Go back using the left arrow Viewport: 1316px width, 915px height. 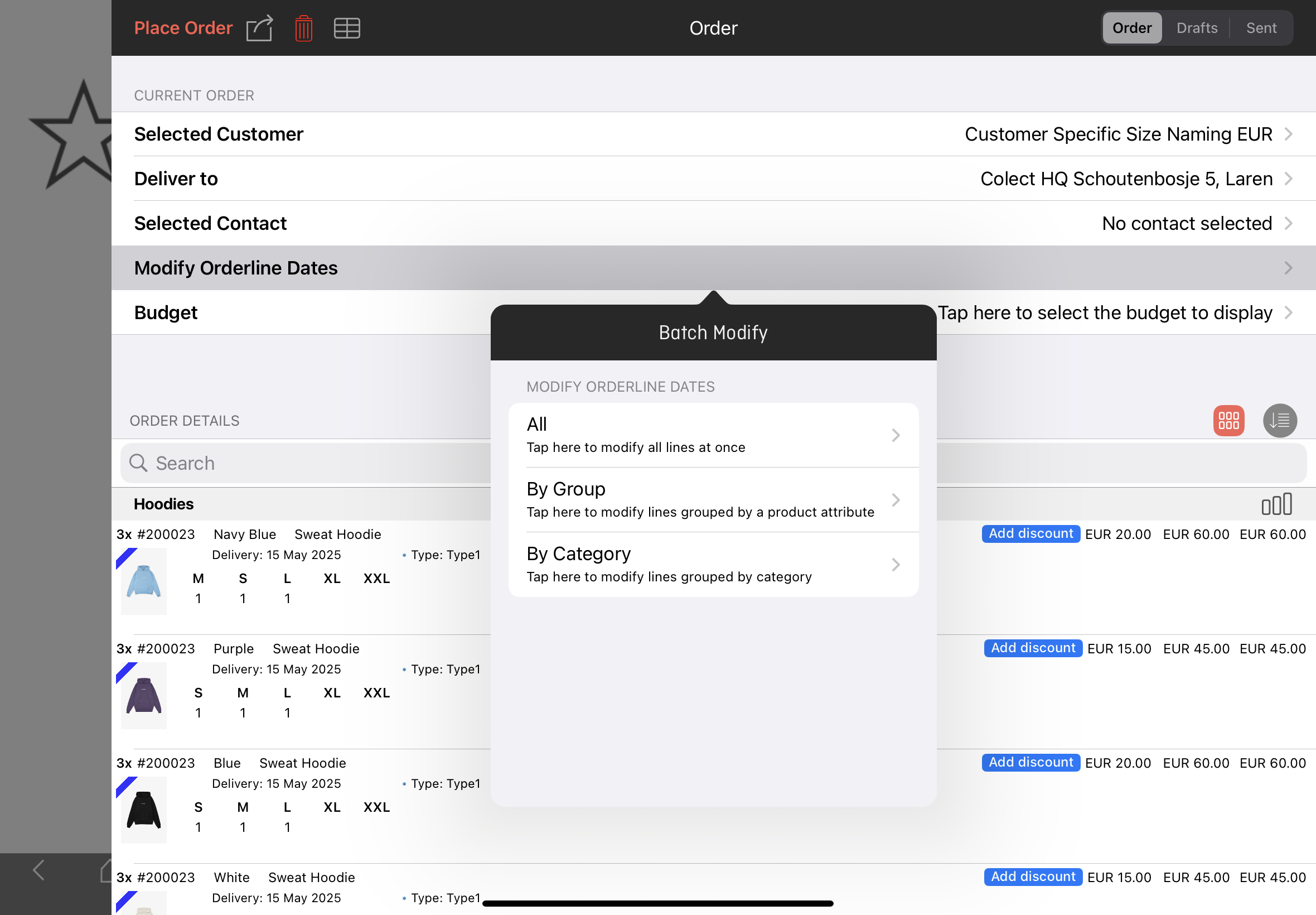click(39, 870)
